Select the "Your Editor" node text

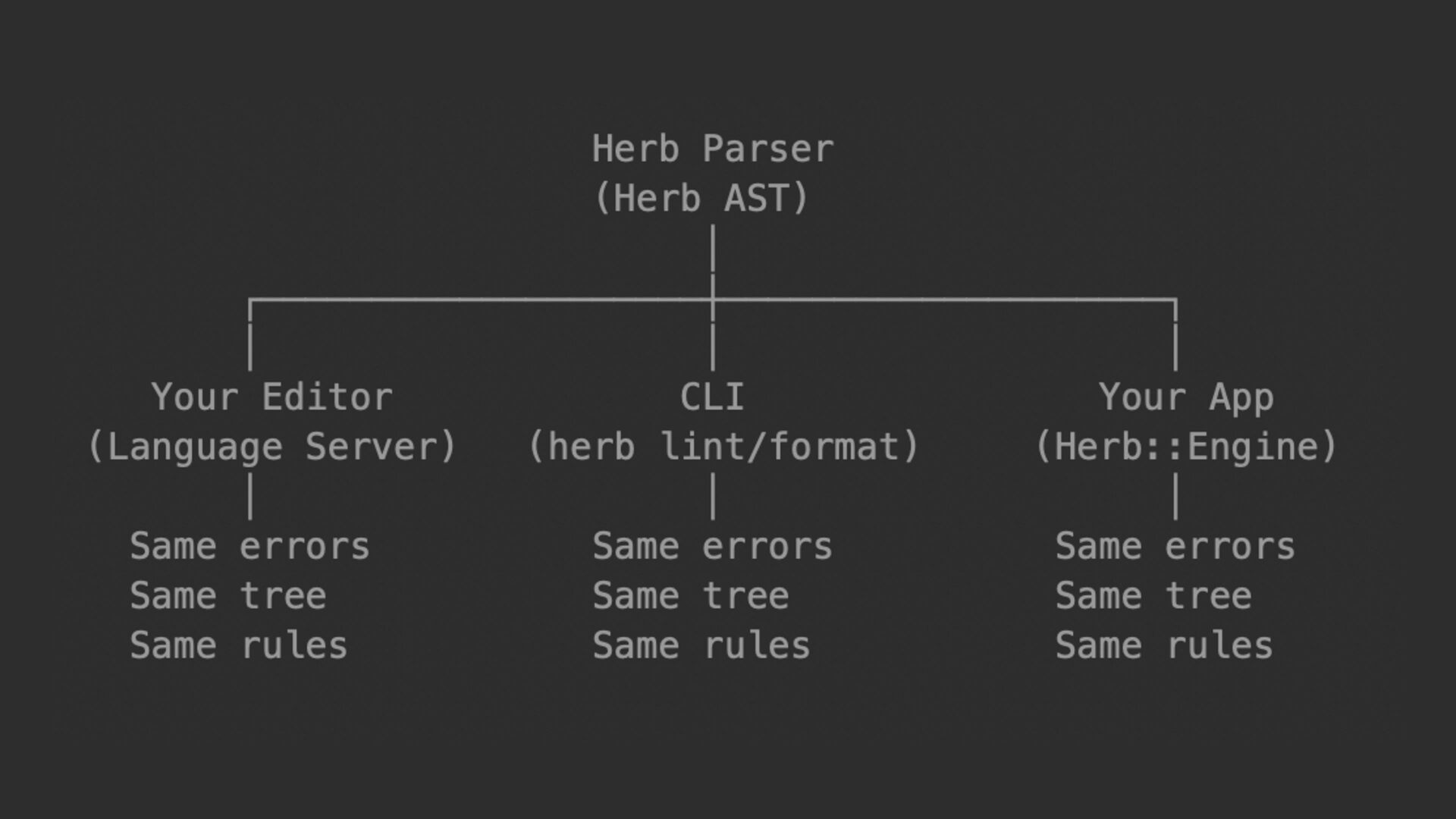coord(271,397)
